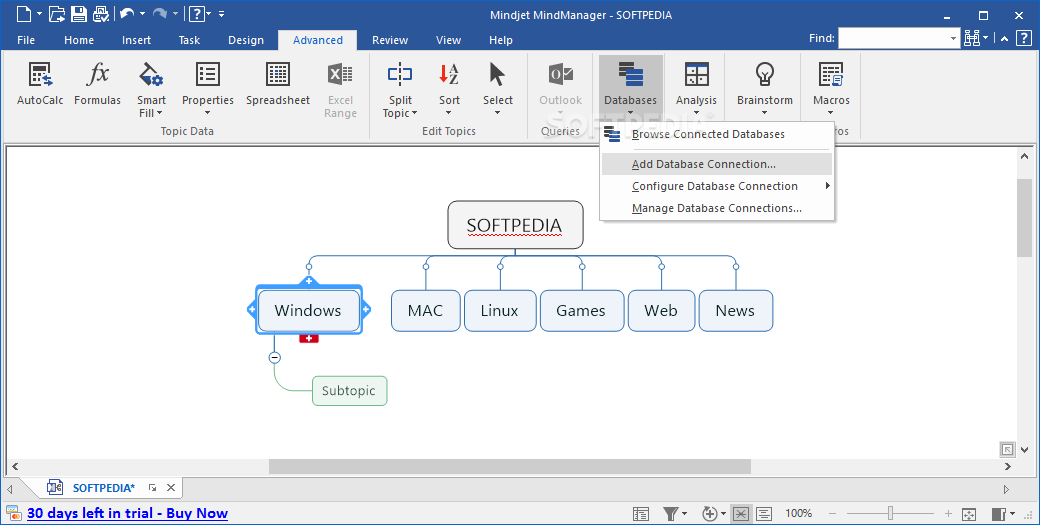Image resolution: width=1040 pixels, height=525 pixels.
Task: Select Browse Connected Databases
Action: (716, 134)
